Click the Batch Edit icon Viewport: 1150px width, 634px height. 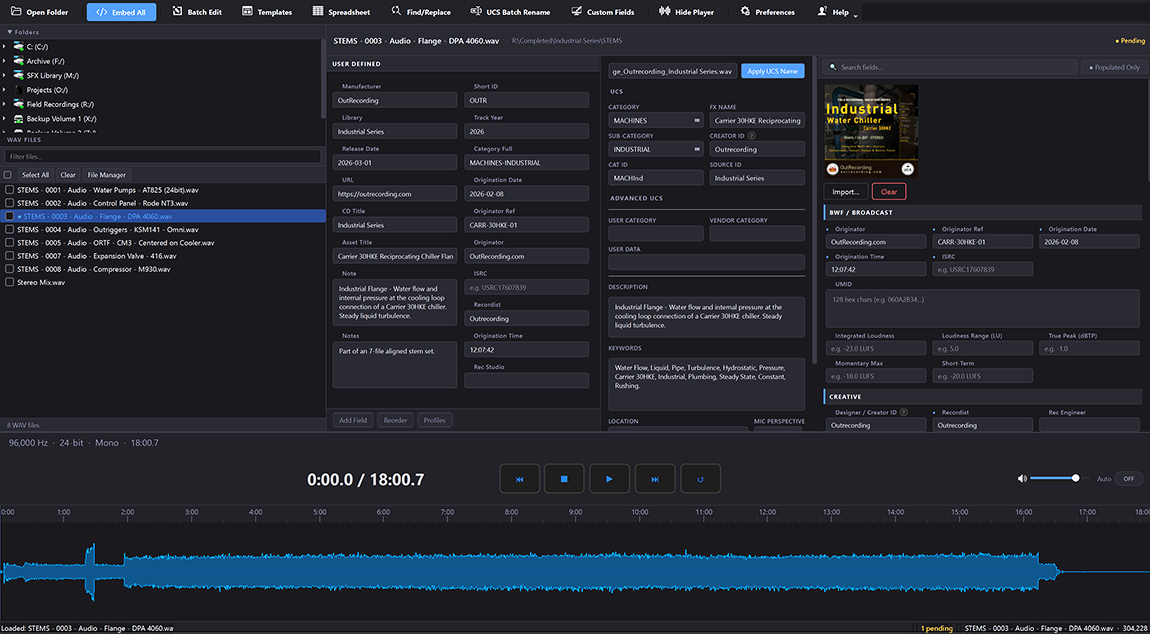[177, 12]
